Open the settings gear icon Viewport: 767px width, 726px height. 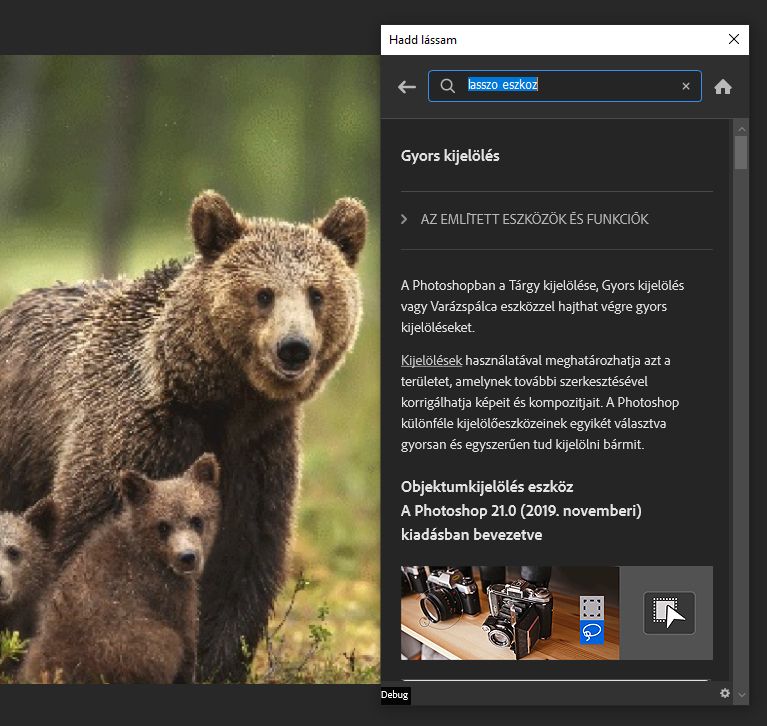point(725,693)
